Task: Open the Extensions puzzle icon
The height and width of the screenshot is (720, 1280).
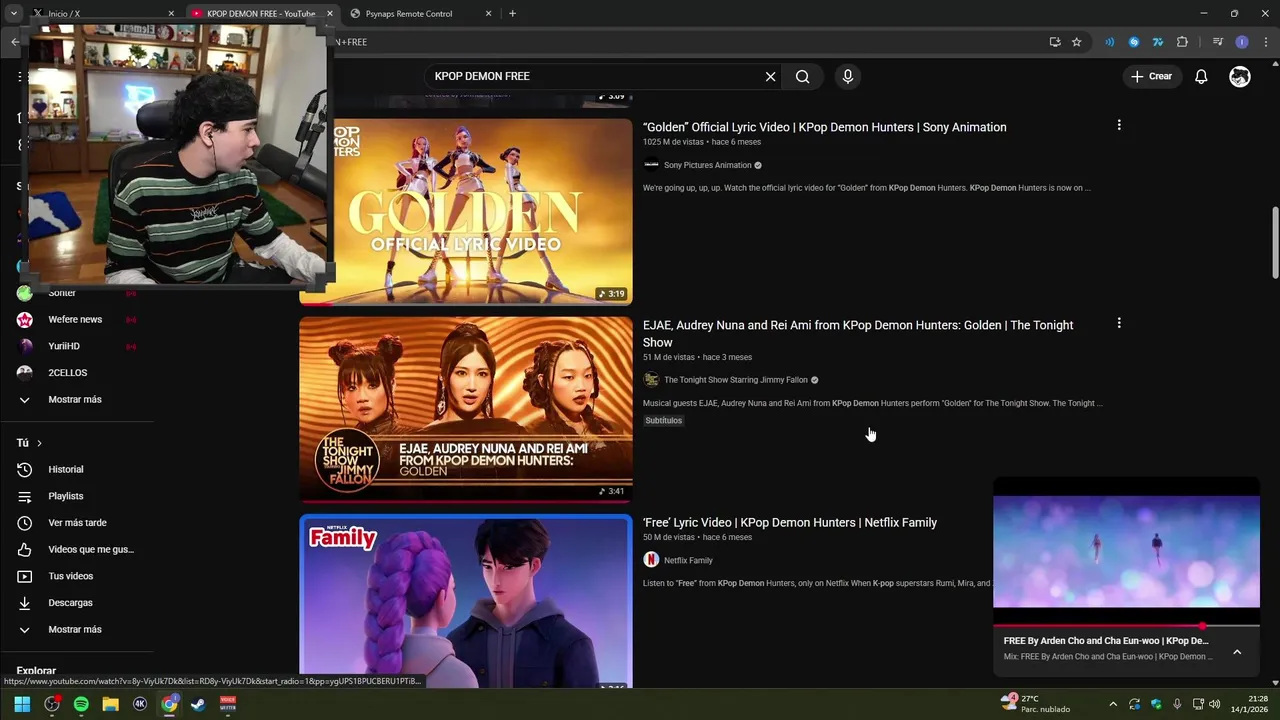Action: point(1182,42)
